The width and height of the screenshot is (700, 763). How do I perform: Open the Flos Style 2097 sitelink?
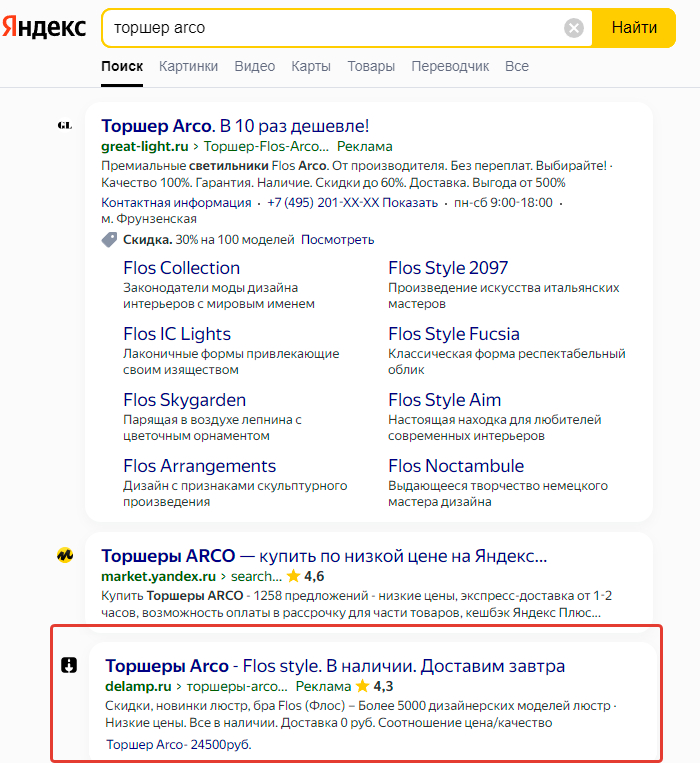(x=448, y=268)
